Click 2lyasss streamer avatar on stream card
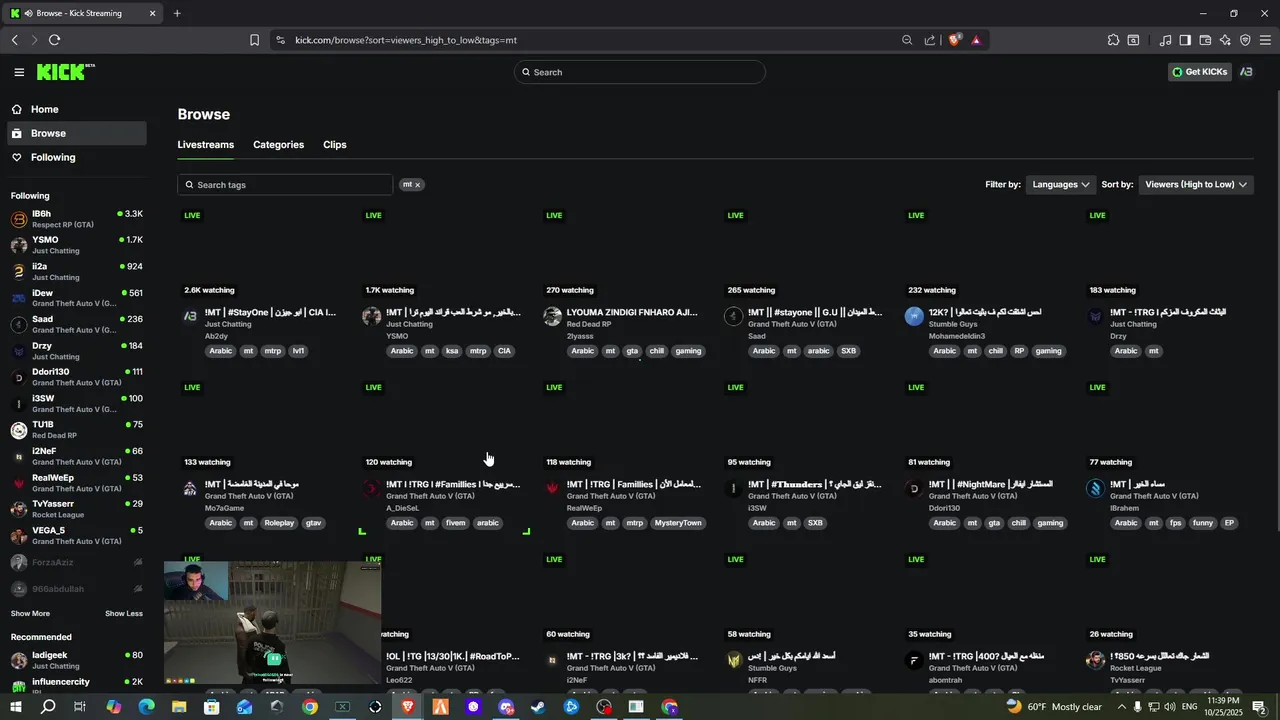The image size is (1280, 720). 552,316
